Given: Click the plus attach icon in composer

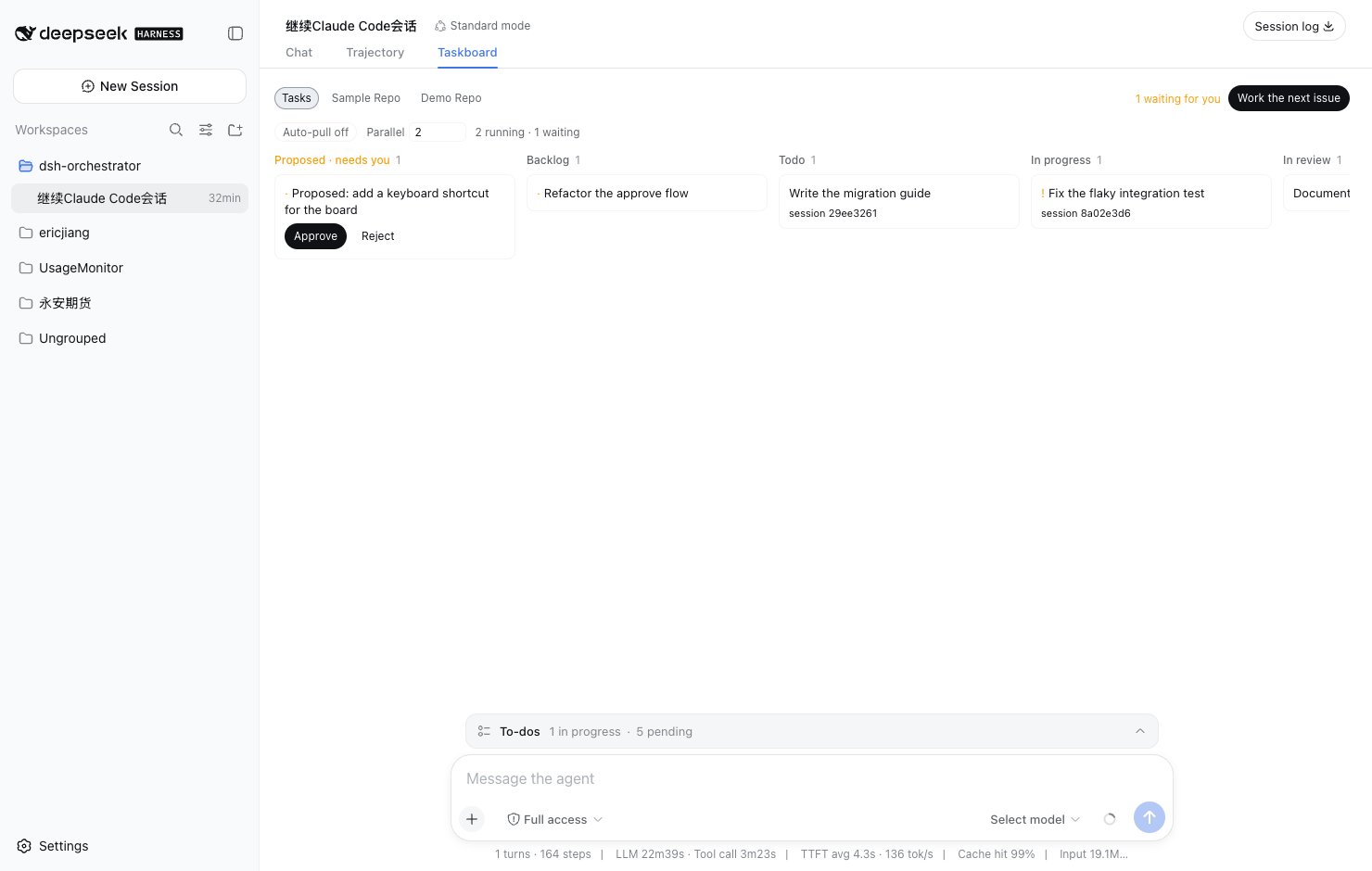Looking at the screenshot, I should [x=472, y=819].
